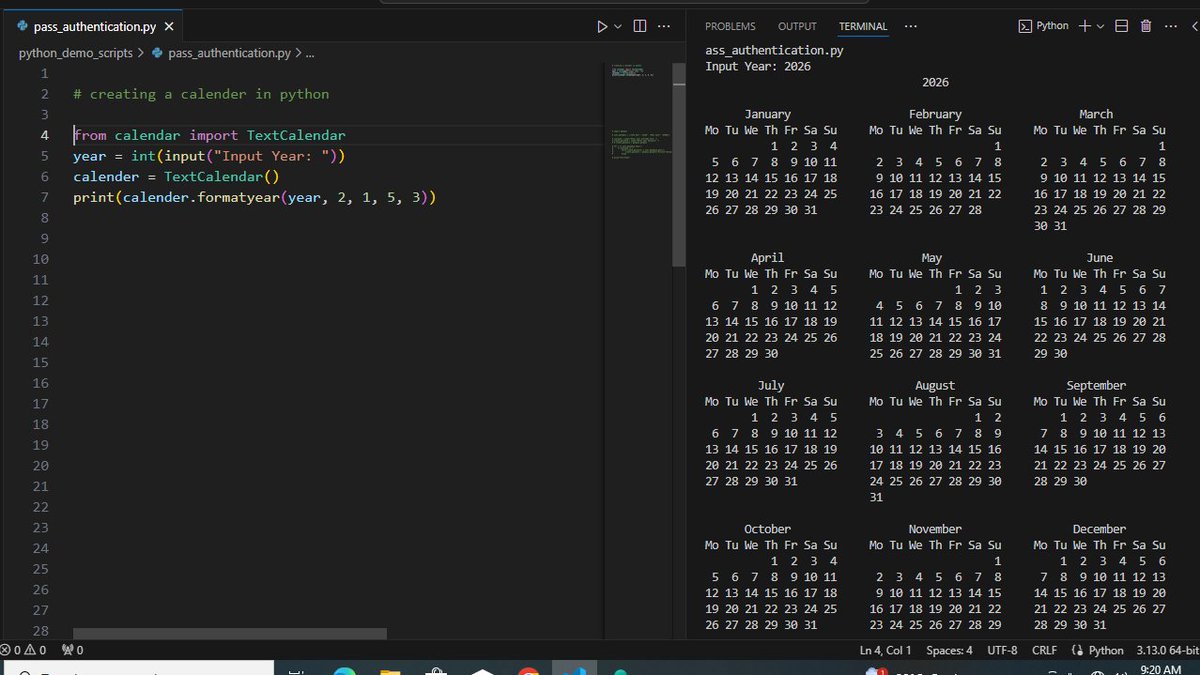1200x675 pixels.
Task: Click the 'June' heading in terminal
Action: [1100, 258]
